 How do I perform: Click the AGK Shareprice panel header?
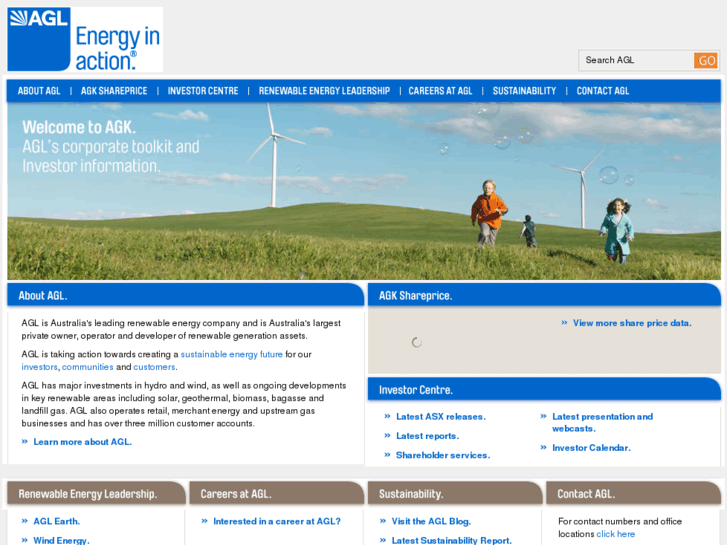(x=544, y=295)
